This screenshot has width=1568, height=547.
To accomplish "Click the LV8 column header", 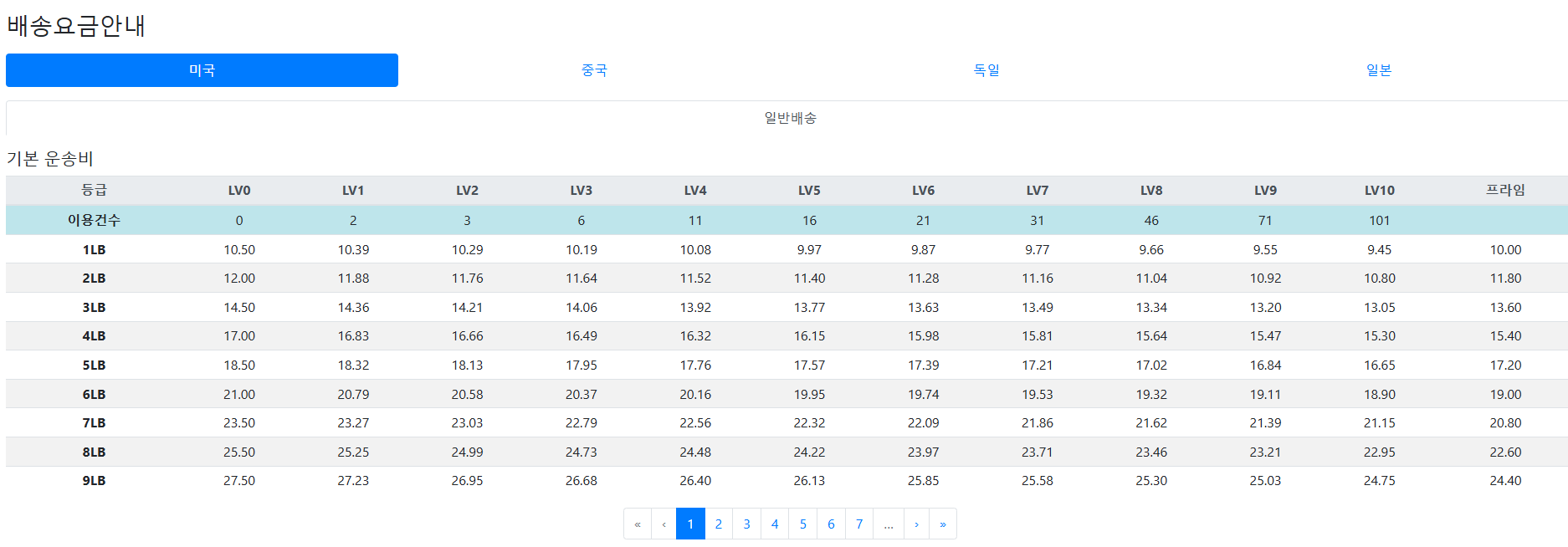I will click(x=1151, y=191).
